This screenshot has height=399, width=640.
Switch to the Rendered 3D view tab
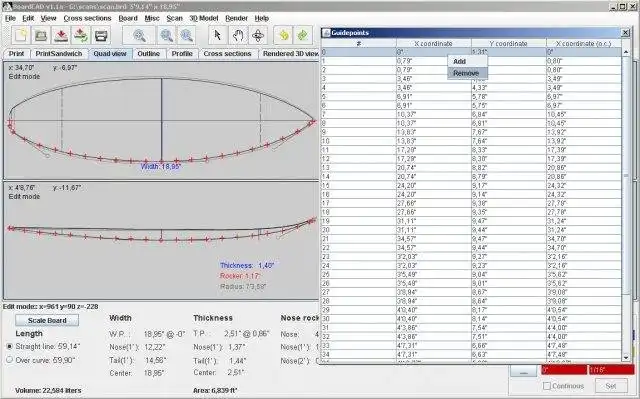(289, 54)
